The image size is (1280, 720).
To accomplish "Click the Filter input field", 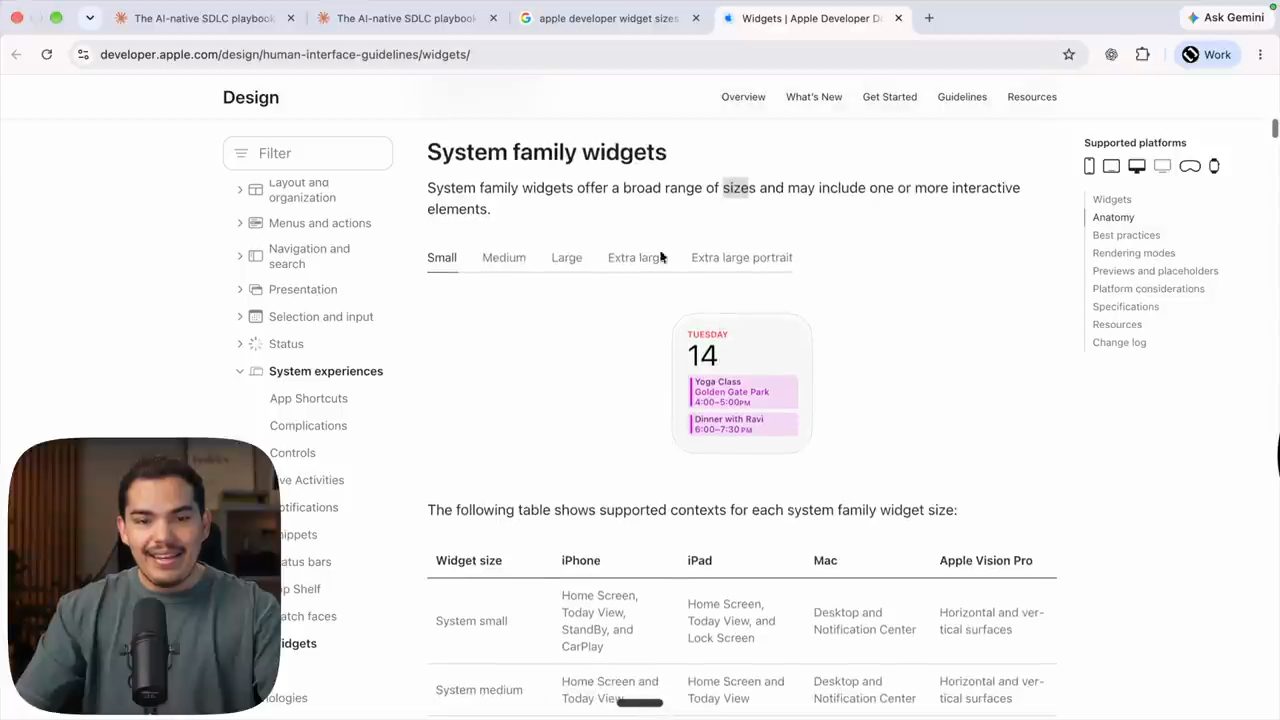I will point(308,153).
